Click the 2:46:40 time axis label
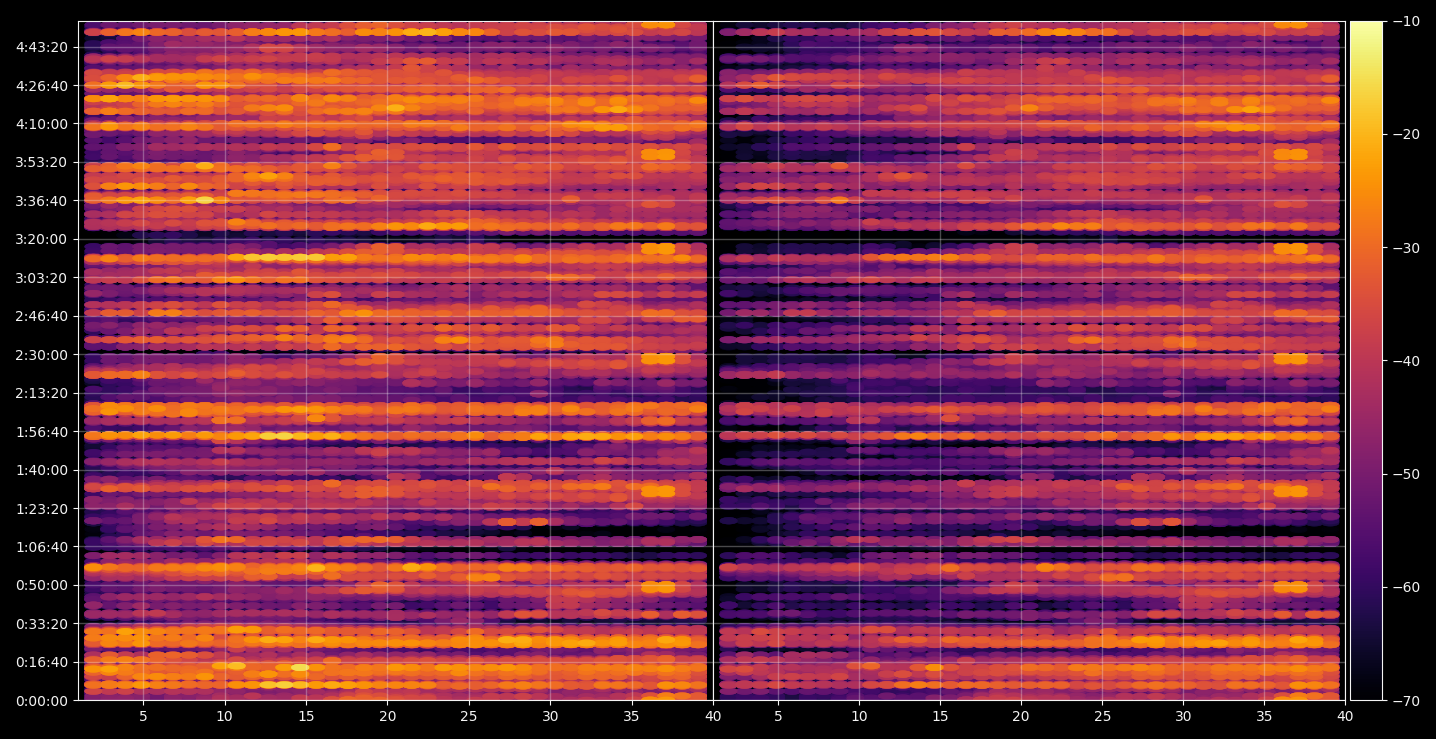Screen dimensions: 1436x739 coord(42,316)
